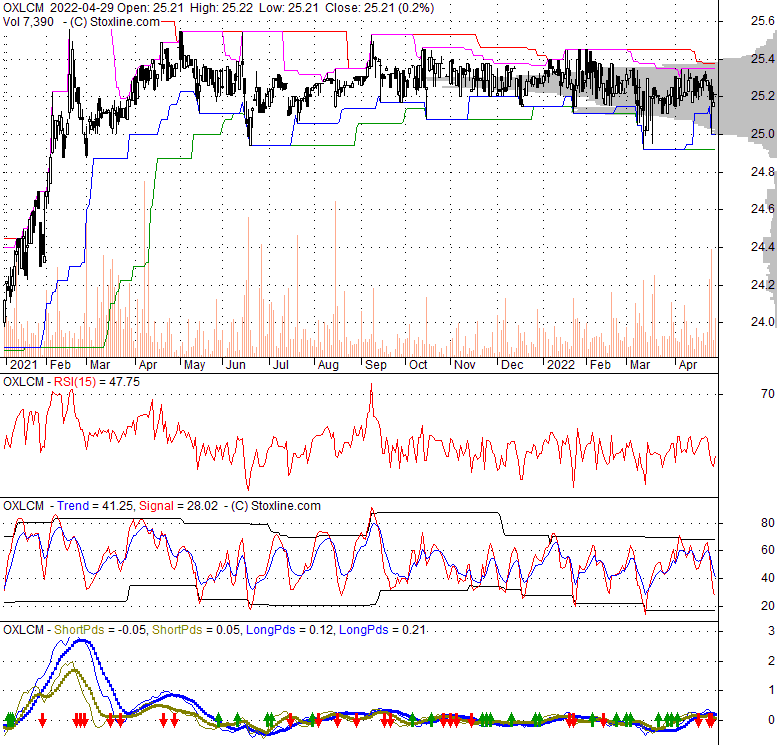Click the 1 level on bottom panel axis
Viewport: 778px width, 746px height.
771,690
